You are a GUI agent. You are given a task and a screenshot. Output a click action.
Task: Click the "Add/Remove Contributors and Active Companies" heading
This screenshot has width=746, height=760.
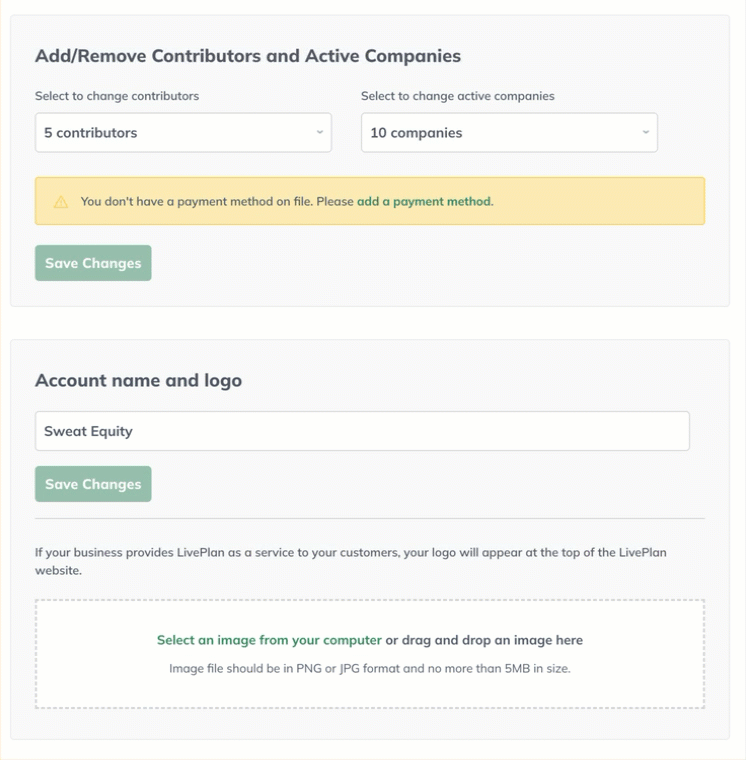[x=248, y=56]
